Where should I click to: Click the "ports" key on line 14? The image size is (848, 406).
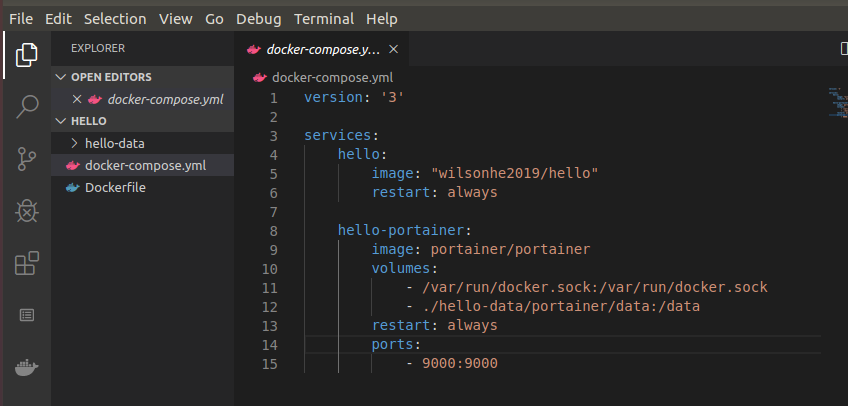392,344
